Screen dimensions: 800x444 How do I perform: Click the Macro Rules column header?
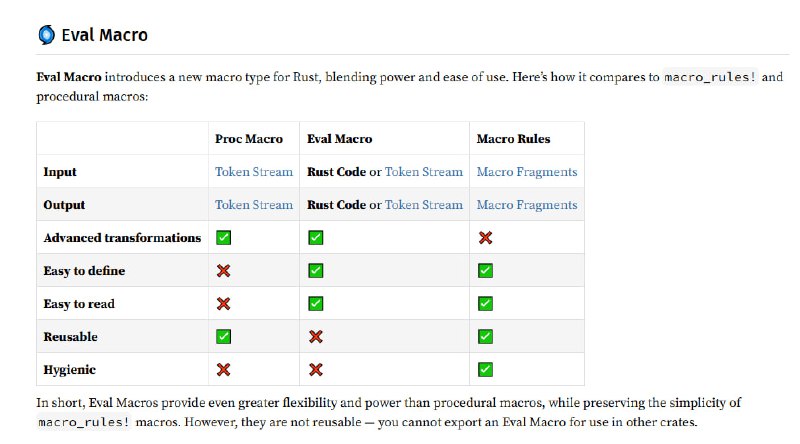(x=513, y=139)
